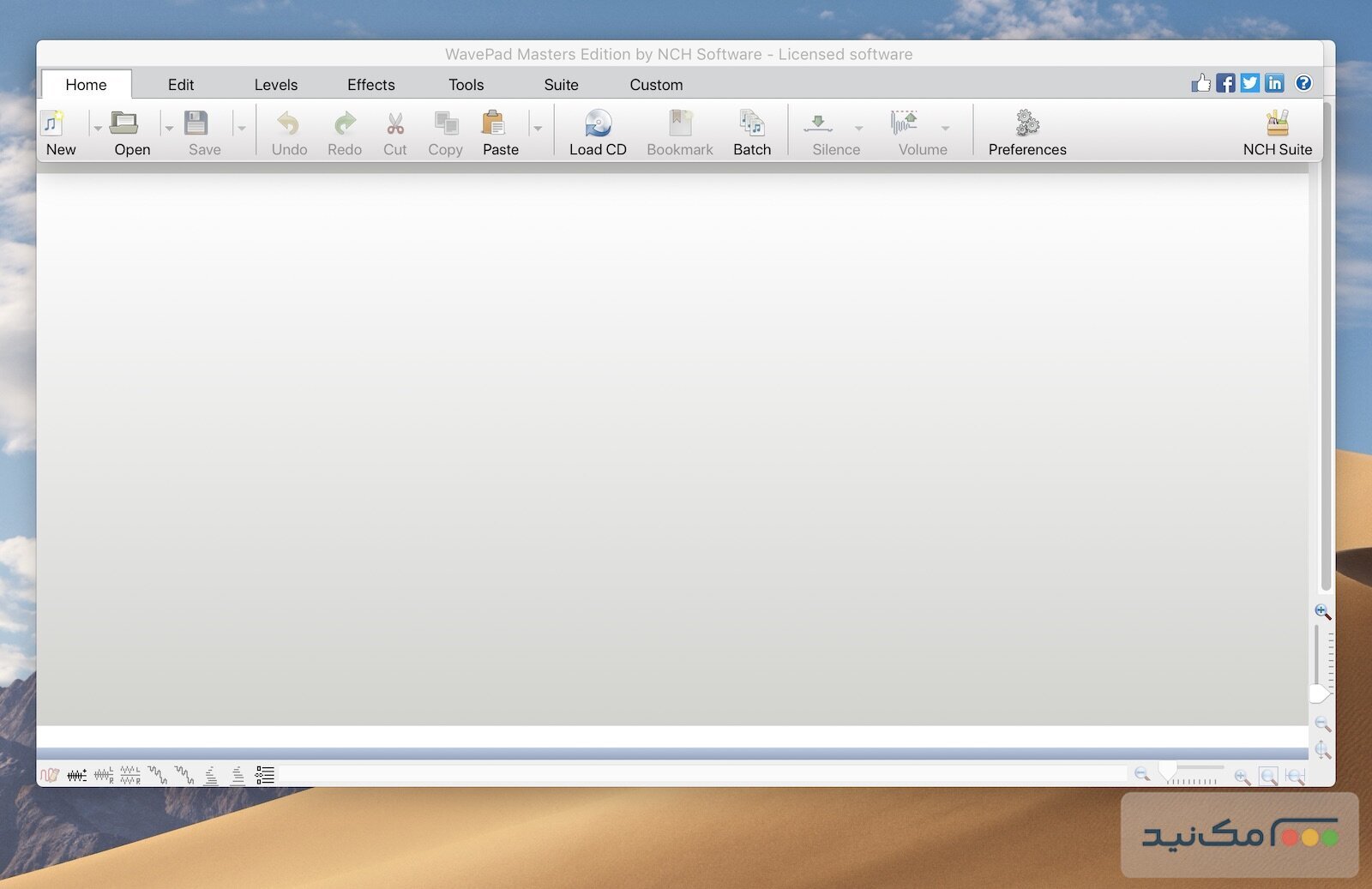Open the NCH Suite toolbox
Viewport: 1372px width, 889px height.
tap(1277, 125)
